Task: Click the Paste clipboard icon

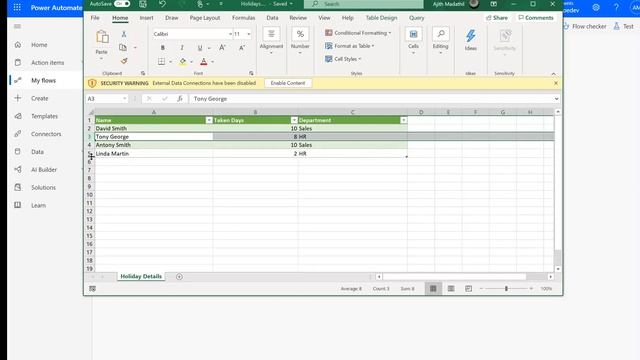Action: tap(102, 37)
